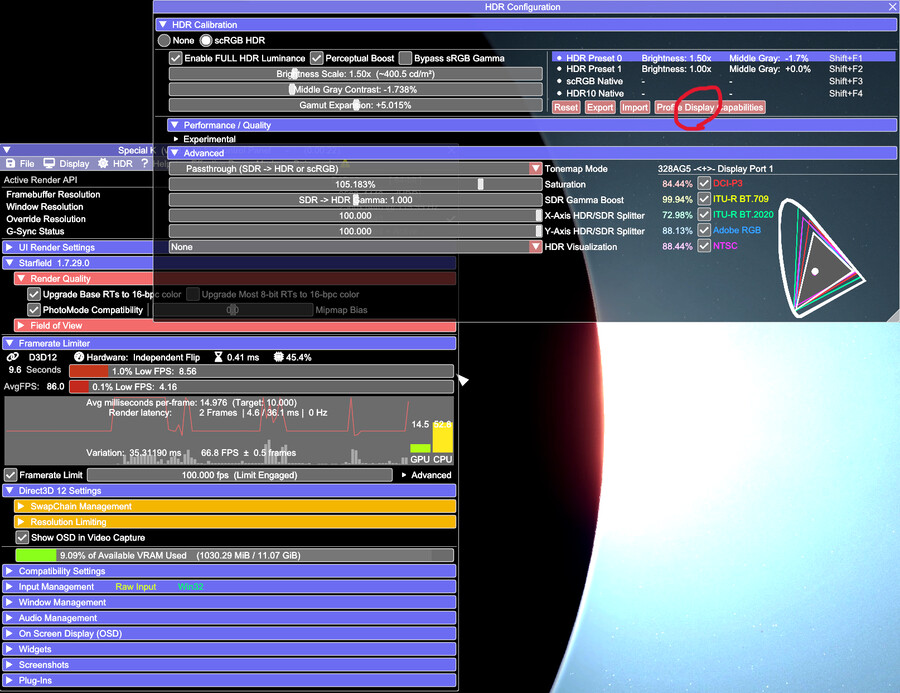Collapse the Advanced HDR section
The height and width of the screenshot is (693, 900).
[532, 153]
